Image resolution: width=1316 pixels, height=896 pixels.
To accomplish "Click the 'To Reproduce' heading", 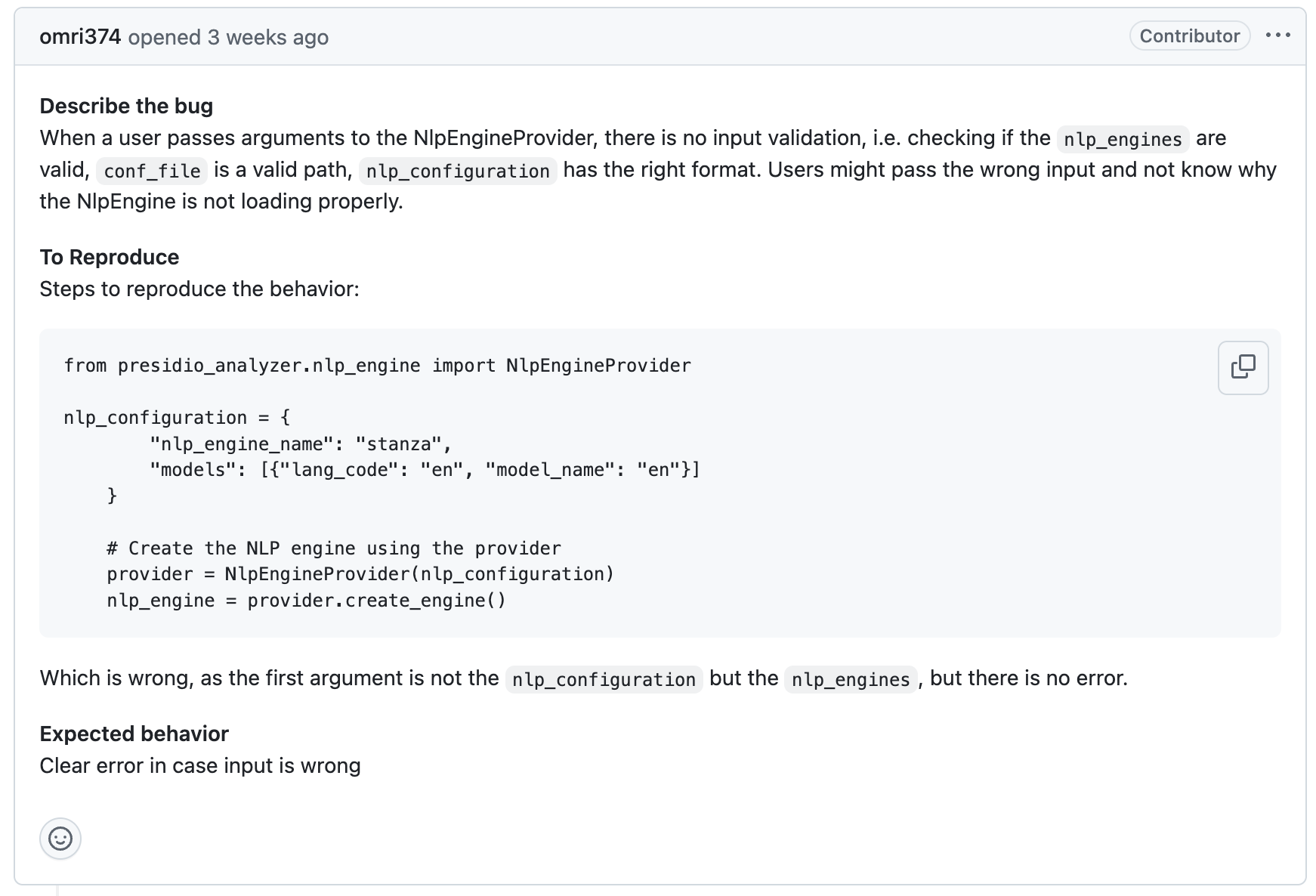I will tap(110, 257).
